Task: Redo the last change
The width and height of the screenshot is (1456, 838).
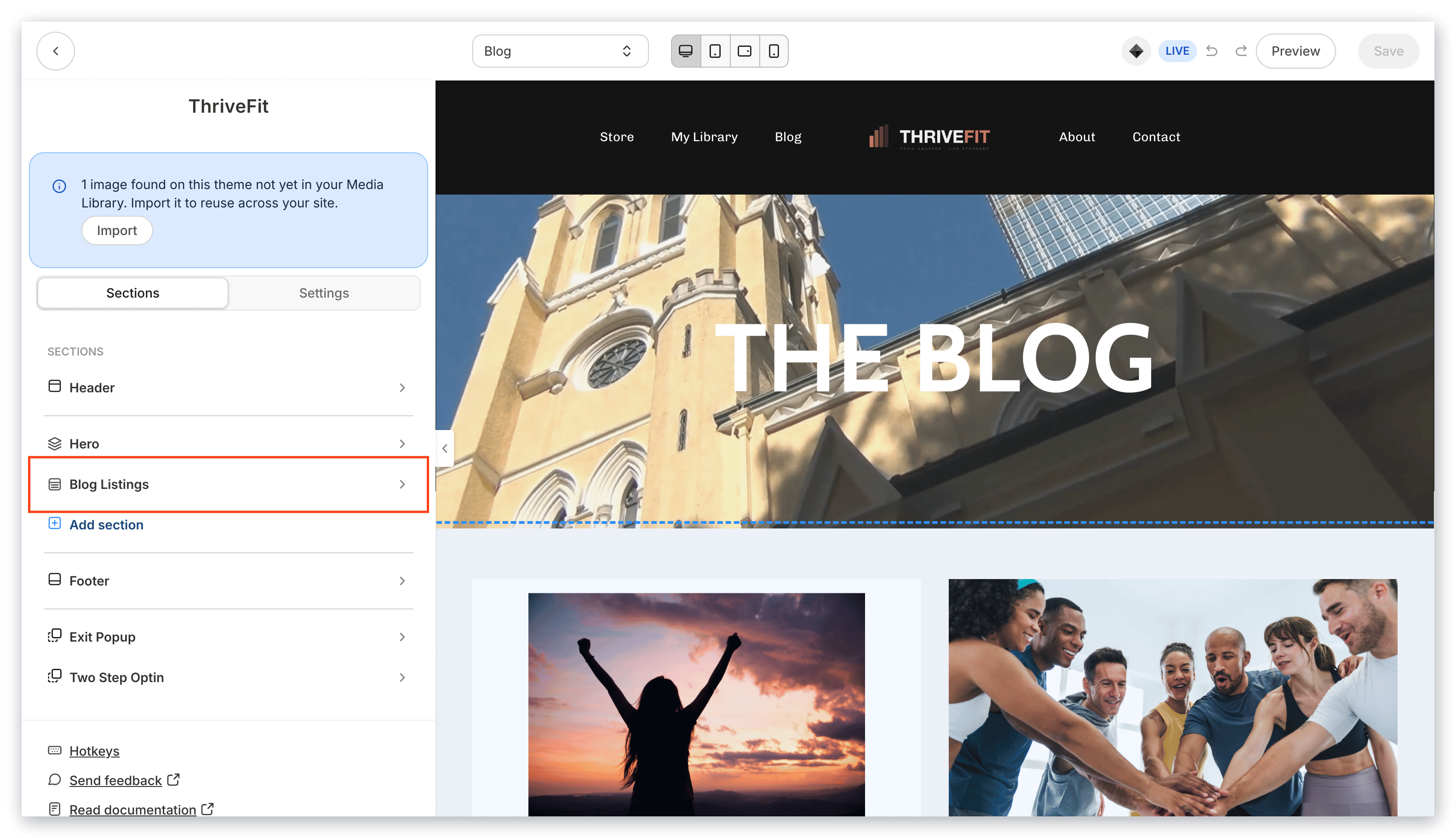Action: coord(1241,51)
